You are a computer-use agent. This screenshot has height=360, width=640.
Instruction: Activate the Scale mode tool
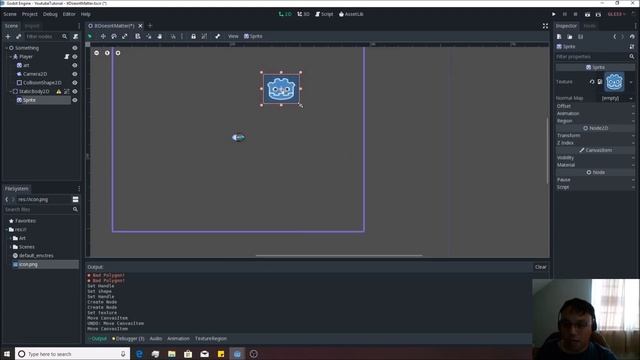point(124,36)
